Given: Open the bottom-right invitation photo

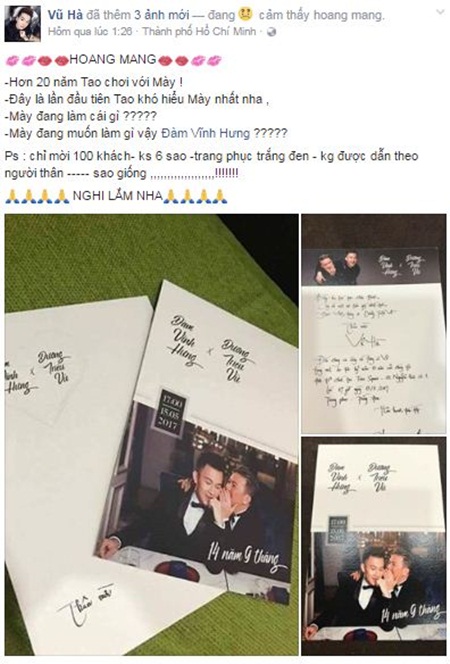Looking at the screenshot, I should coord(373,546).
